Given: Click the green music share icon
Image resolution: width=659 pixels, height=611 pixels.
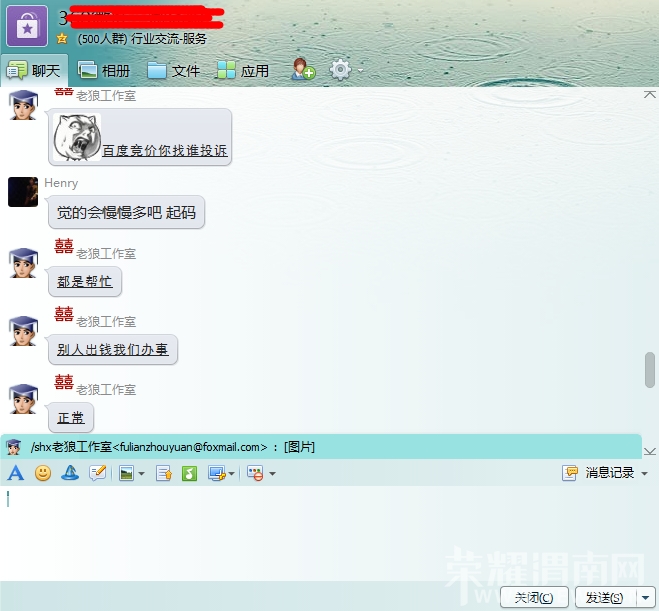Looking at the screenshot, I should (189, 474).
